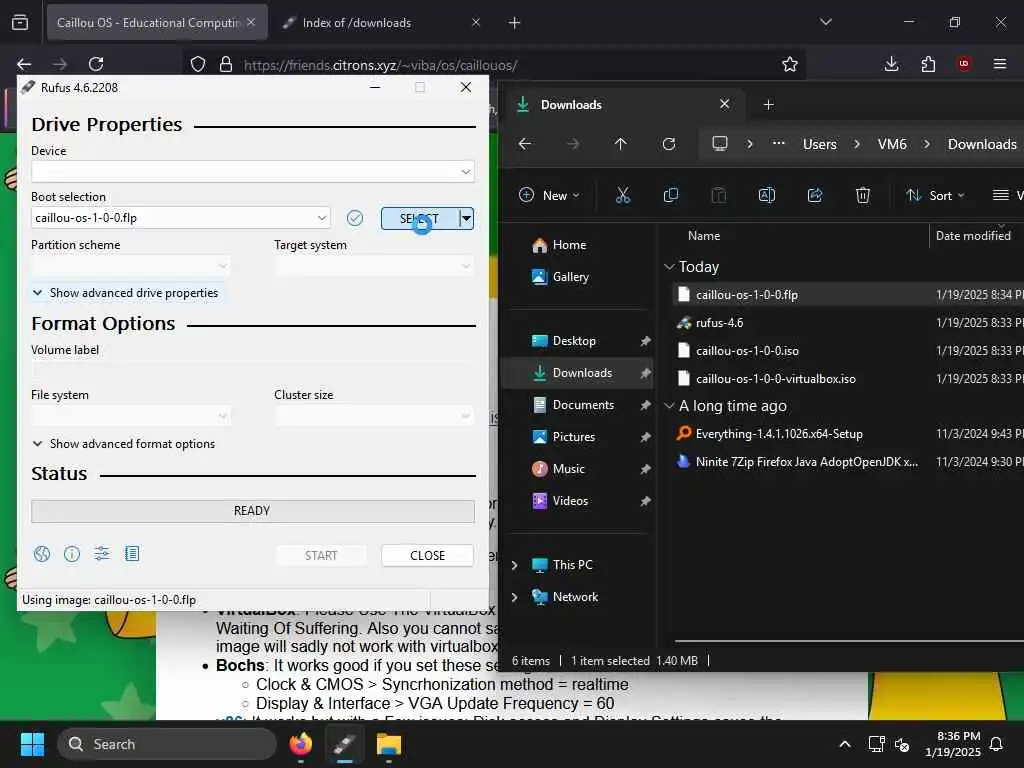
Task: Click the SELECT button in Rufus
Action: coord(420,218)
